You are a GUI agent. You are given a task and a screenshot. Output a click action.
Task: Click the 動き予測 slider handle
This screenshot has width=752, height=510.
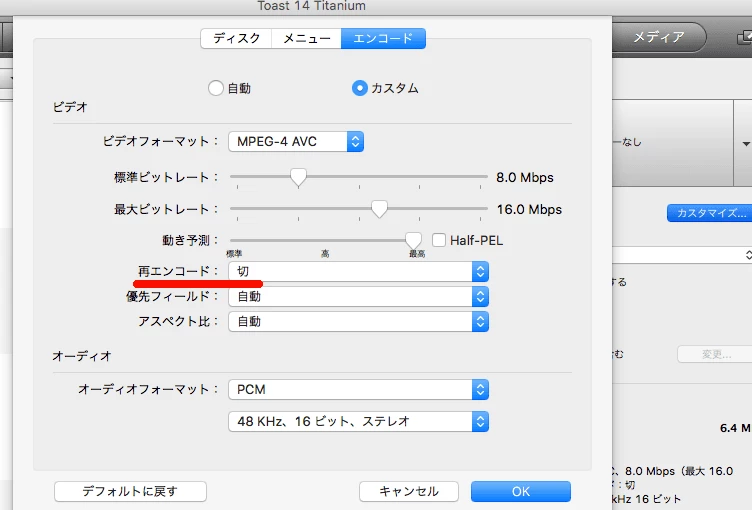coord(413,240)
